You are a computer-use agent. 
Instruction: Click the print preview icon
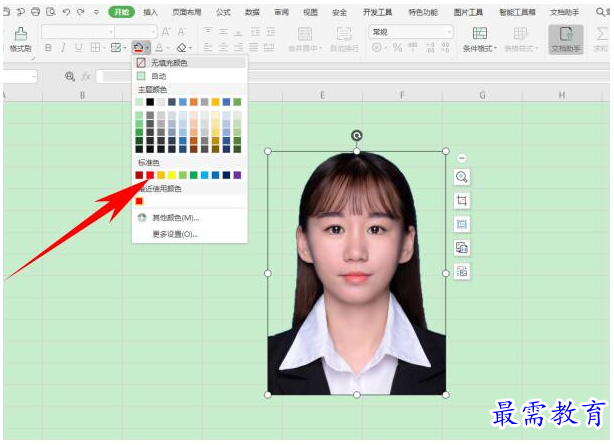click(x=51, y=12)
